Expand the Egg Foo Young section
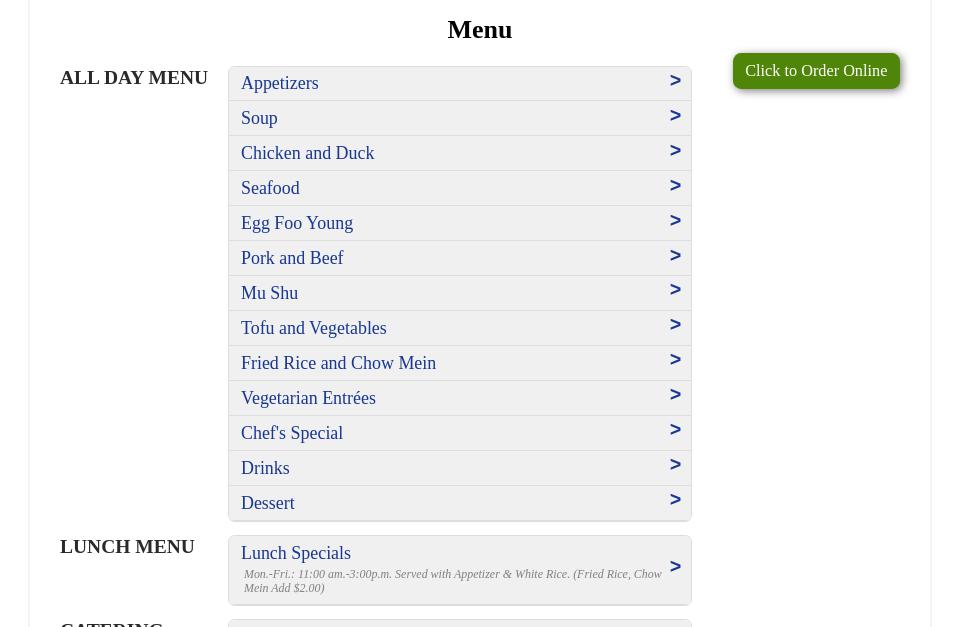 (296, 223)
